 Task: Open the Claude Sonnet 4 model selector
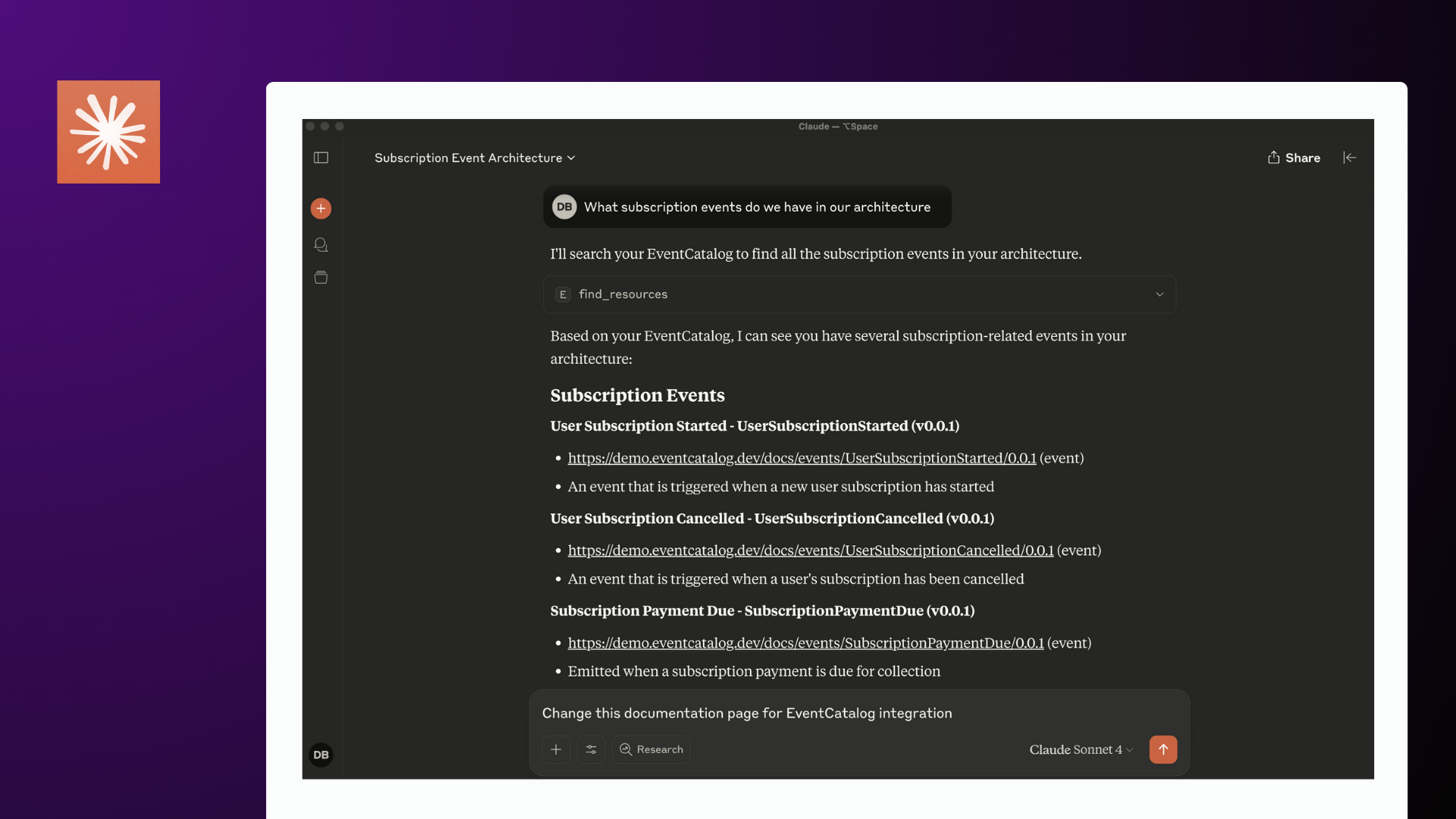pos(1081,749)
